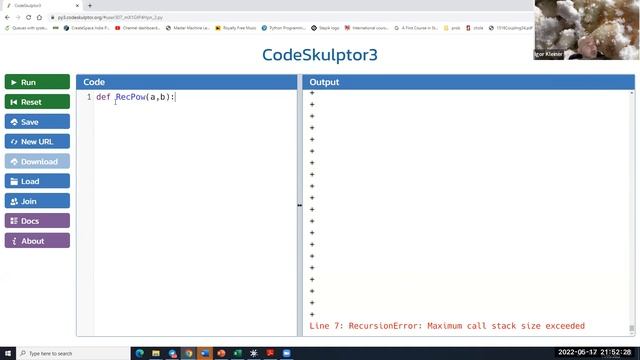This screenshot has height=360, width=640.
Task: Open the Master Machine Learning bookmark
Action: click(x=188, y=28)
